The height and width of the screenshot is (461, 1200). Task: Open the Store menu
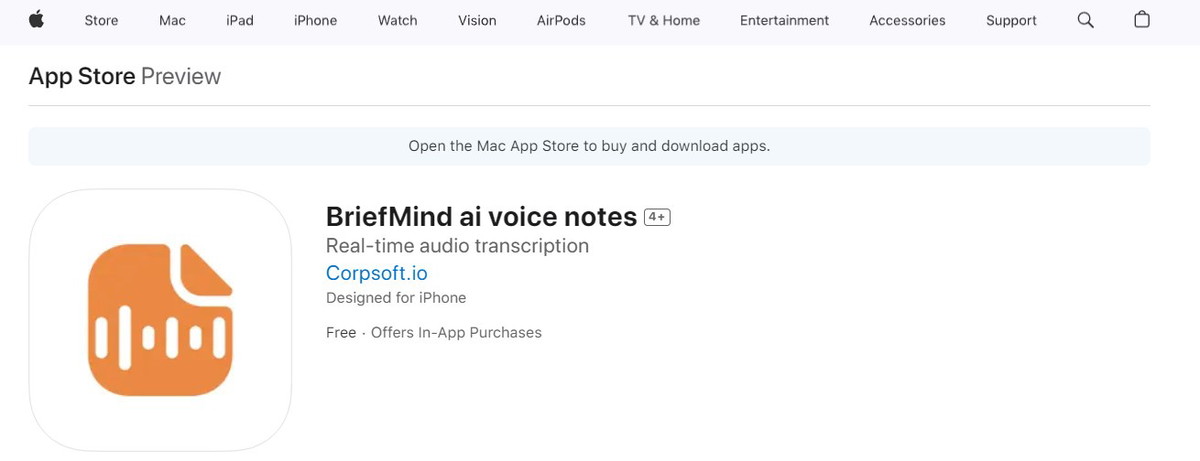coord(101,20)
